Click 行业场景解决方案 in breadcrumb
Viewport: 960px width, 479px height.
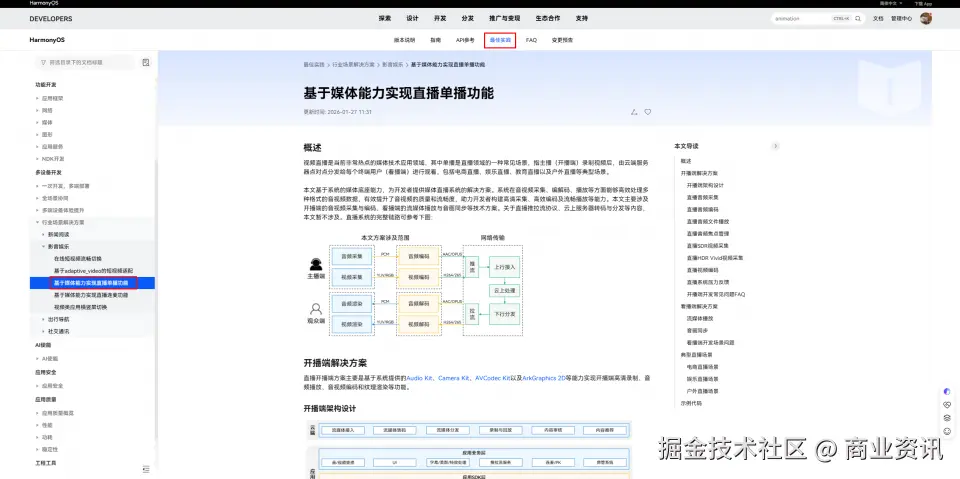pyautogui.click(x=353, y=64)
